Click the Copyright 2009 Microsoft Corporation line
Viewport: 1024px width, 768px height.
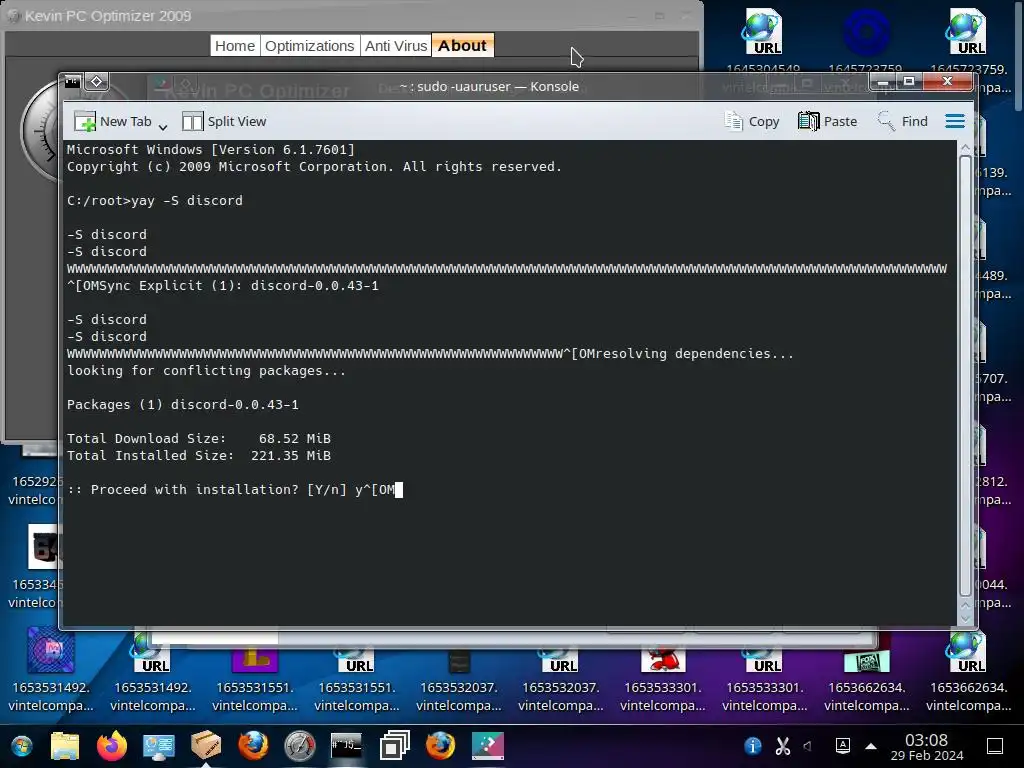pyautogui.click(x=314, y=167)
